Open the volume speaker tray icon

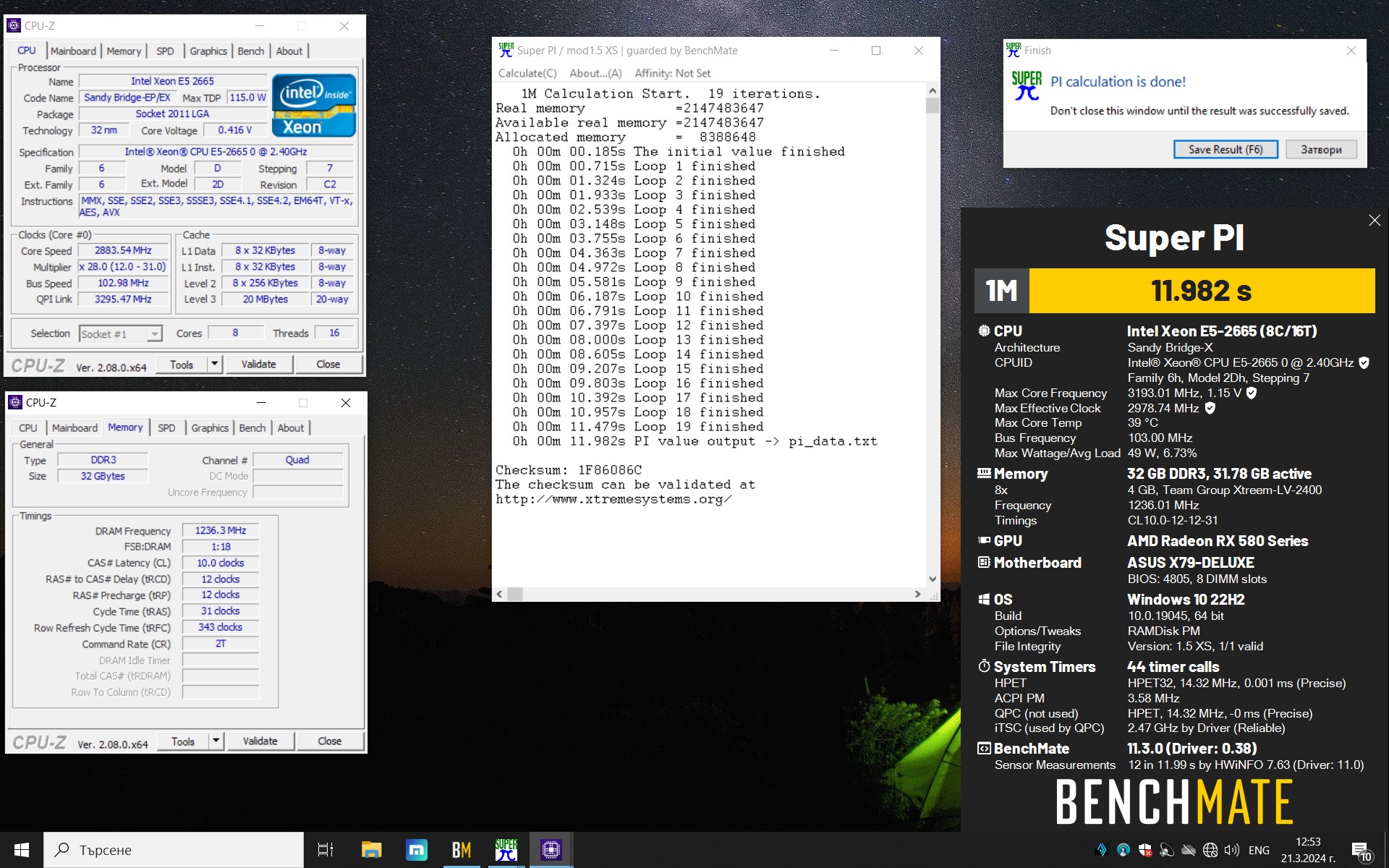pyautogui.click(x=1232, y=850)
